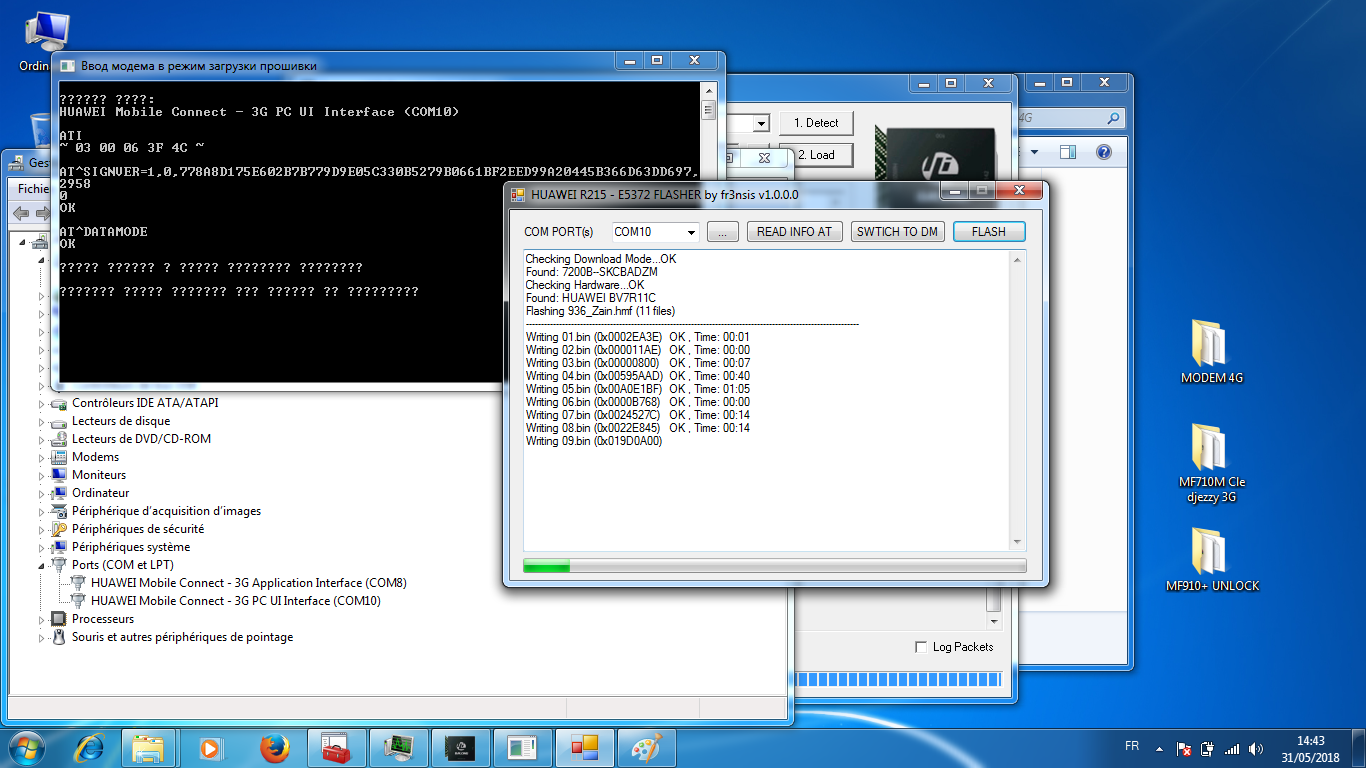The width and height of the screenshot is (1366, 768).
Task: Expand the Périphériques de sécurité node
Action: pos(42,529)
